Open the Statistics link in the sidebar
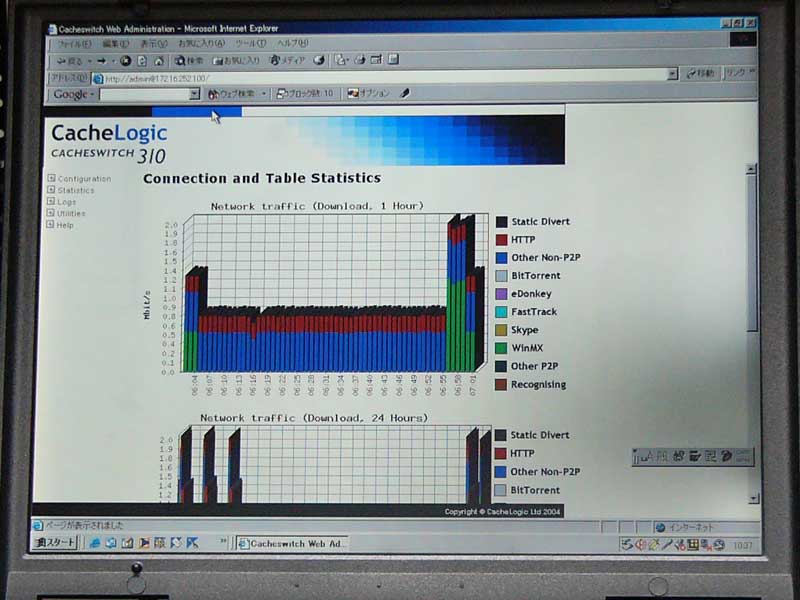The width and height of the screenshot is (800, 600). point(76,190)
